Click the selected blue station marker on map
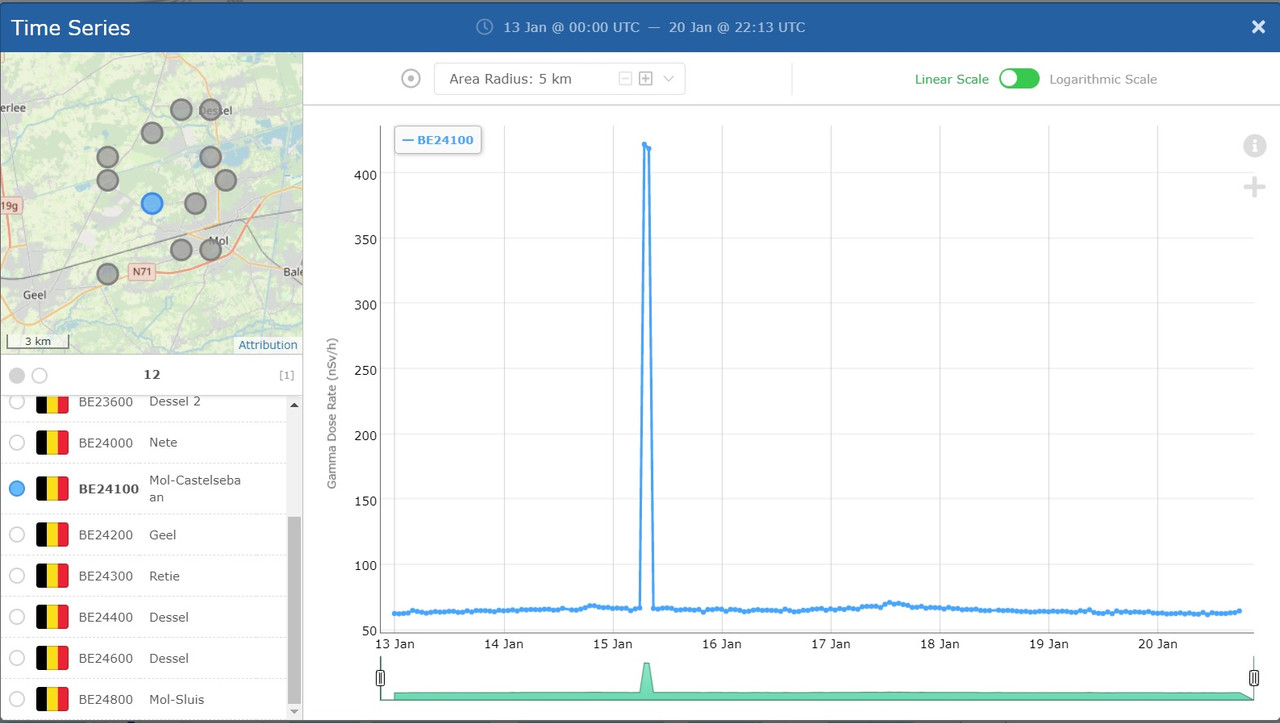The height and width of the screenshot is (723, 1280). [151, 204]
